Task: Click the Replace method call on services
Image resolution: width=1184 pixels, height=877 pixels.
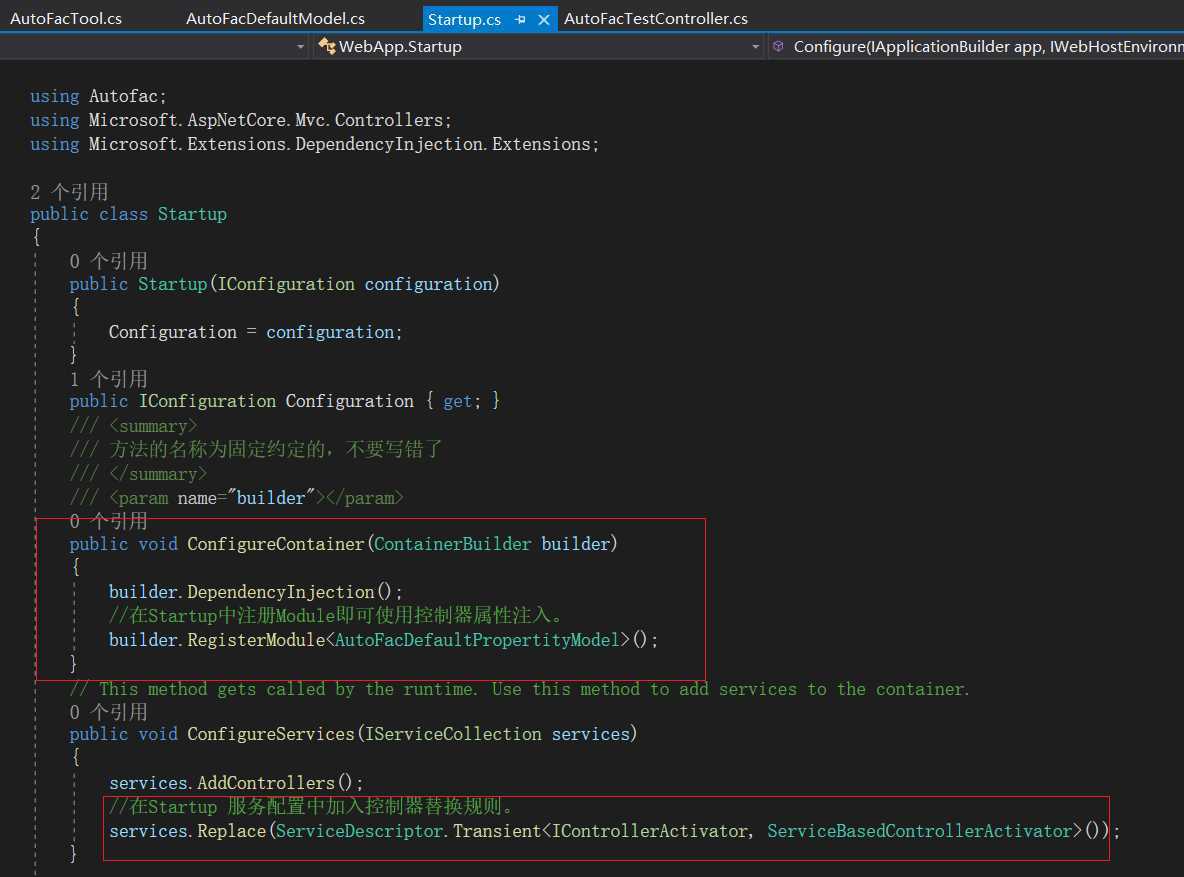Action: click(x=231, y=831)
